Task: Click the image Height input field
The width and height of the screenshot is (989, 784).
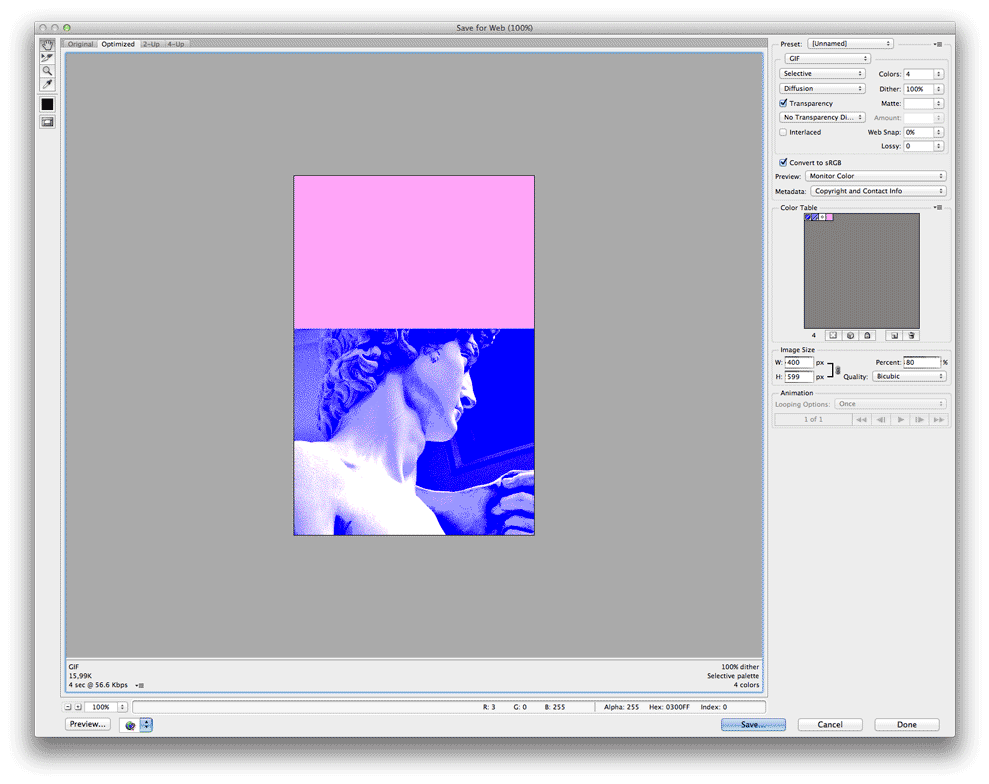Action: tap(799, 377)
